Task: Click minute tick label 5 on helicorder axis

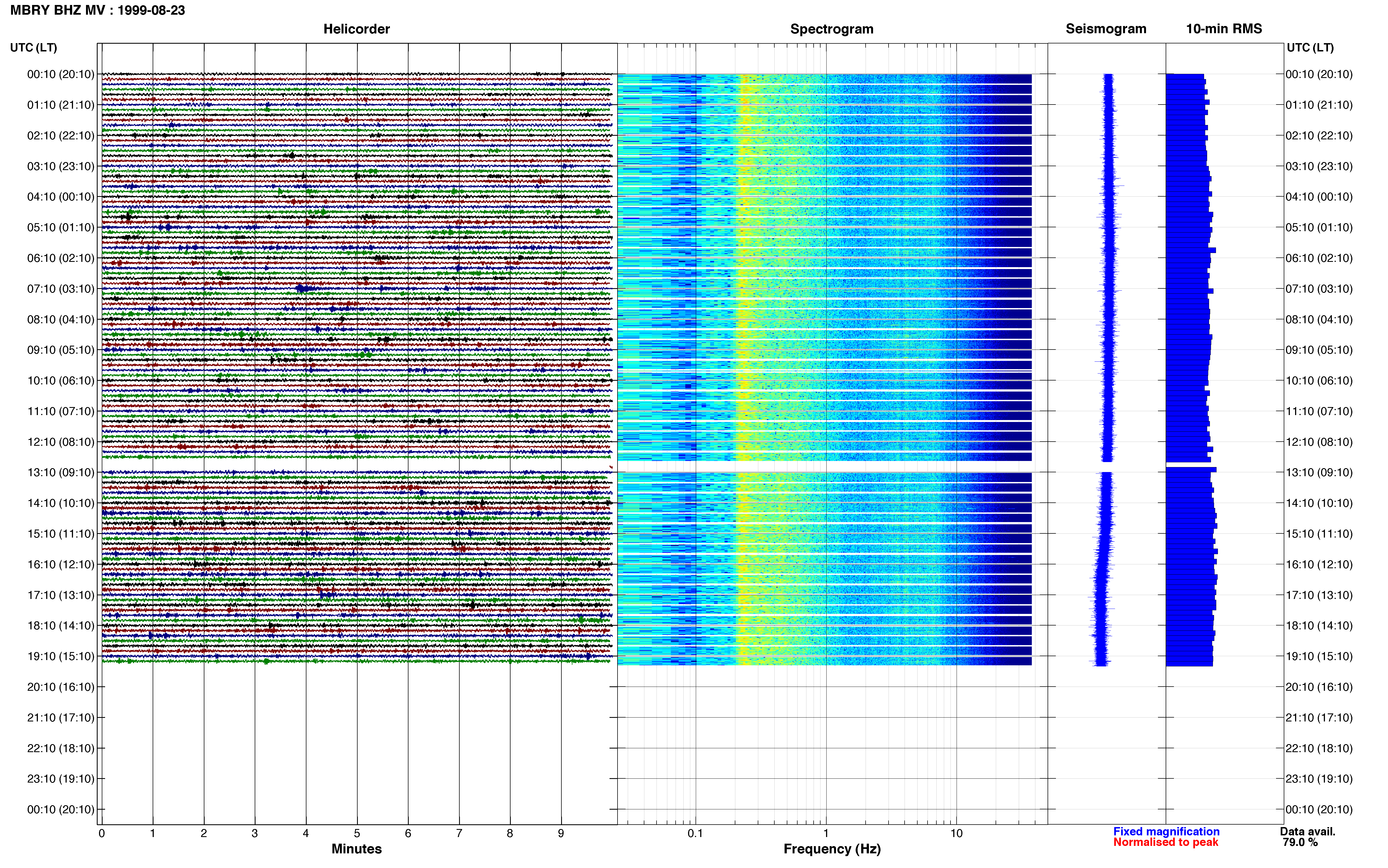Action: click(357, 833)
